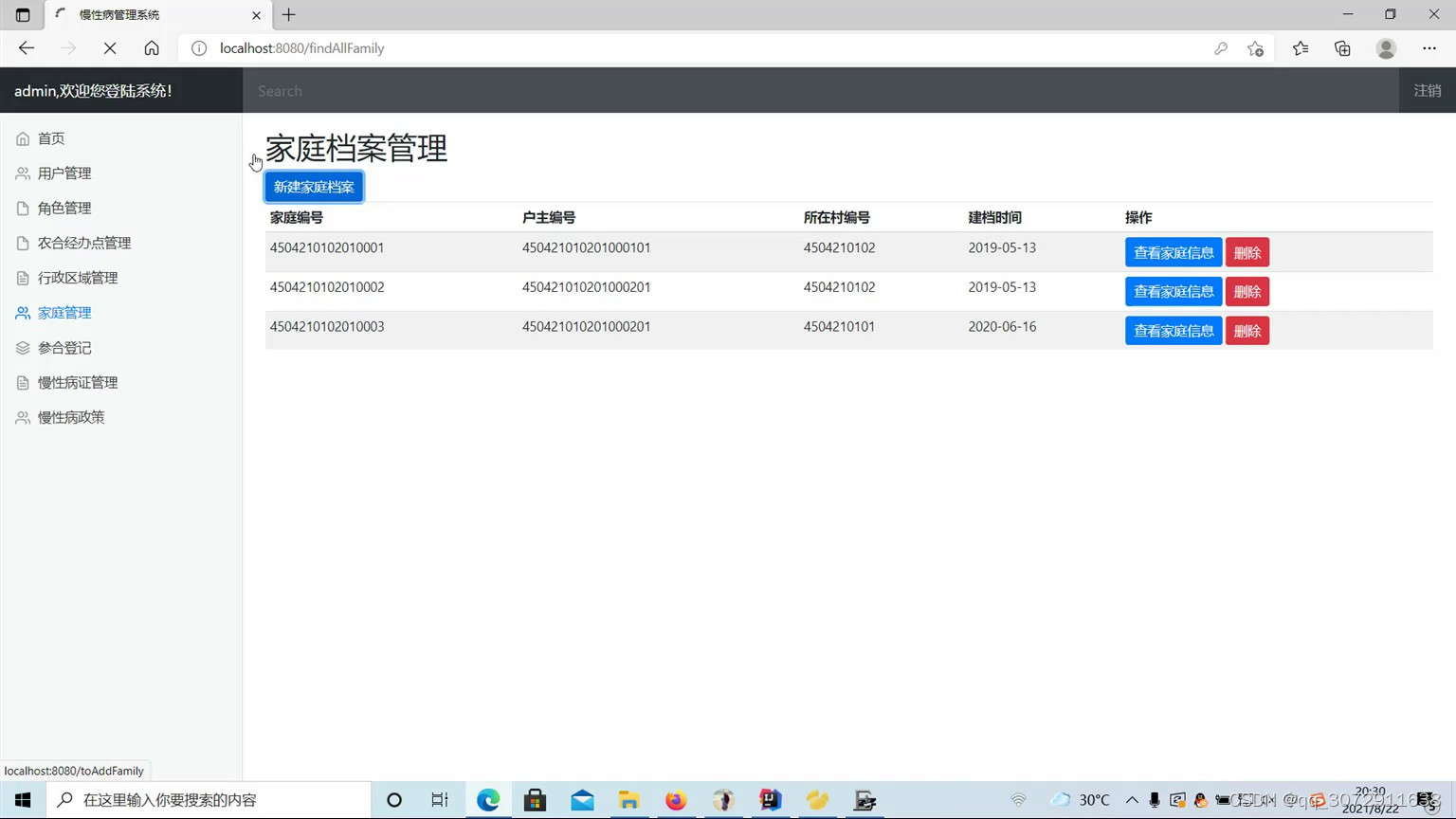This screenshot has height=819, width=1456.
Task: Launch Microsoft Edge from the taskbar
Action: tap(488, 800)
